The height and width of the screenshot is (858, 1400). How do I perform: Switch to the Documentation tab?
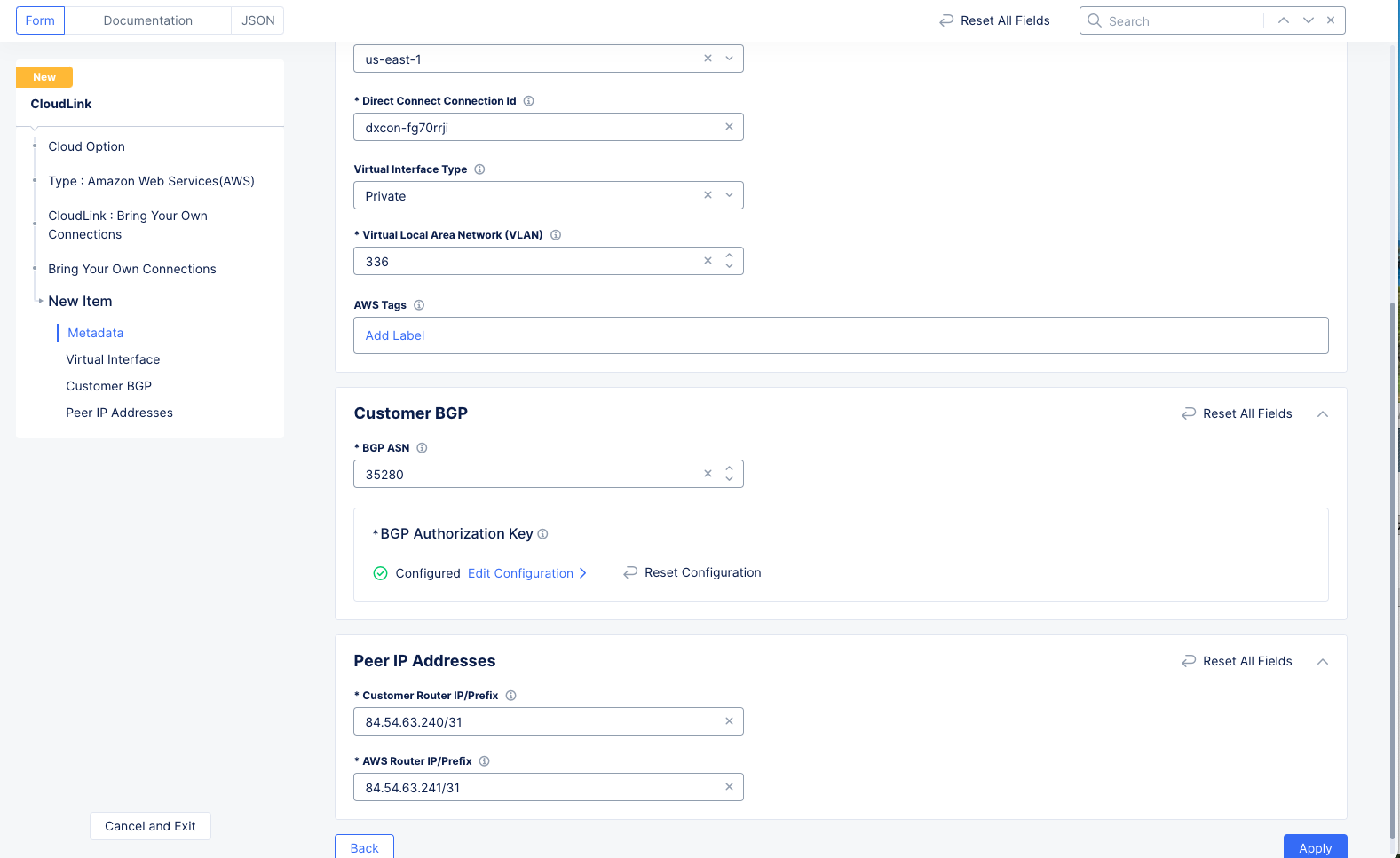[147, 20]
